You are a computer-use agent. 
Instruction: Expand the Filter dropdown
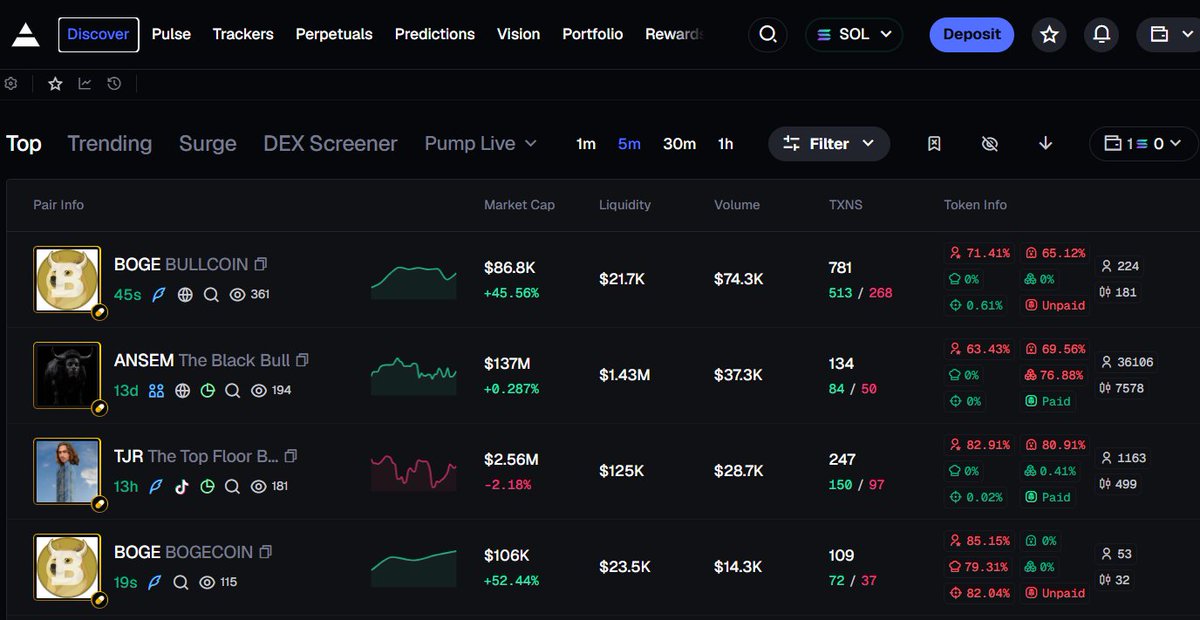829,144
